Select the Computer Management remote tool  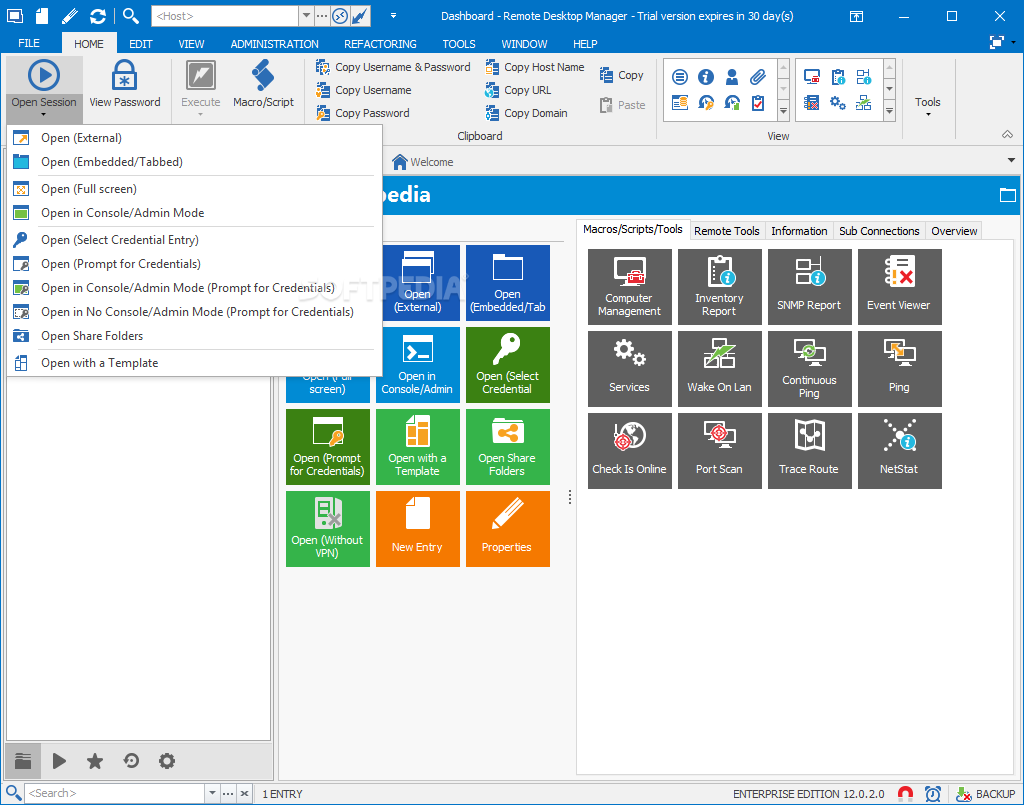[629, 287]
